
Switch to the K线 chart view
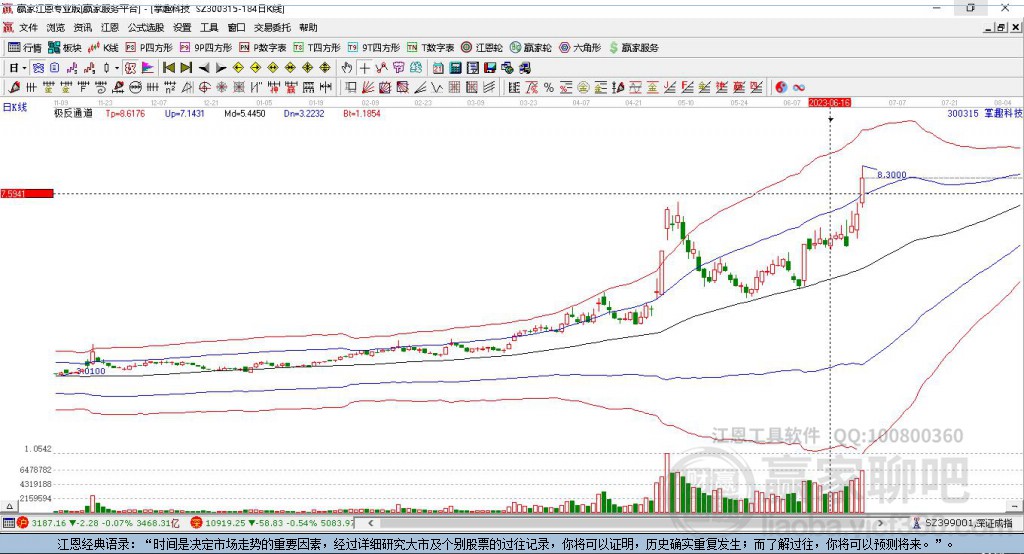104,47
